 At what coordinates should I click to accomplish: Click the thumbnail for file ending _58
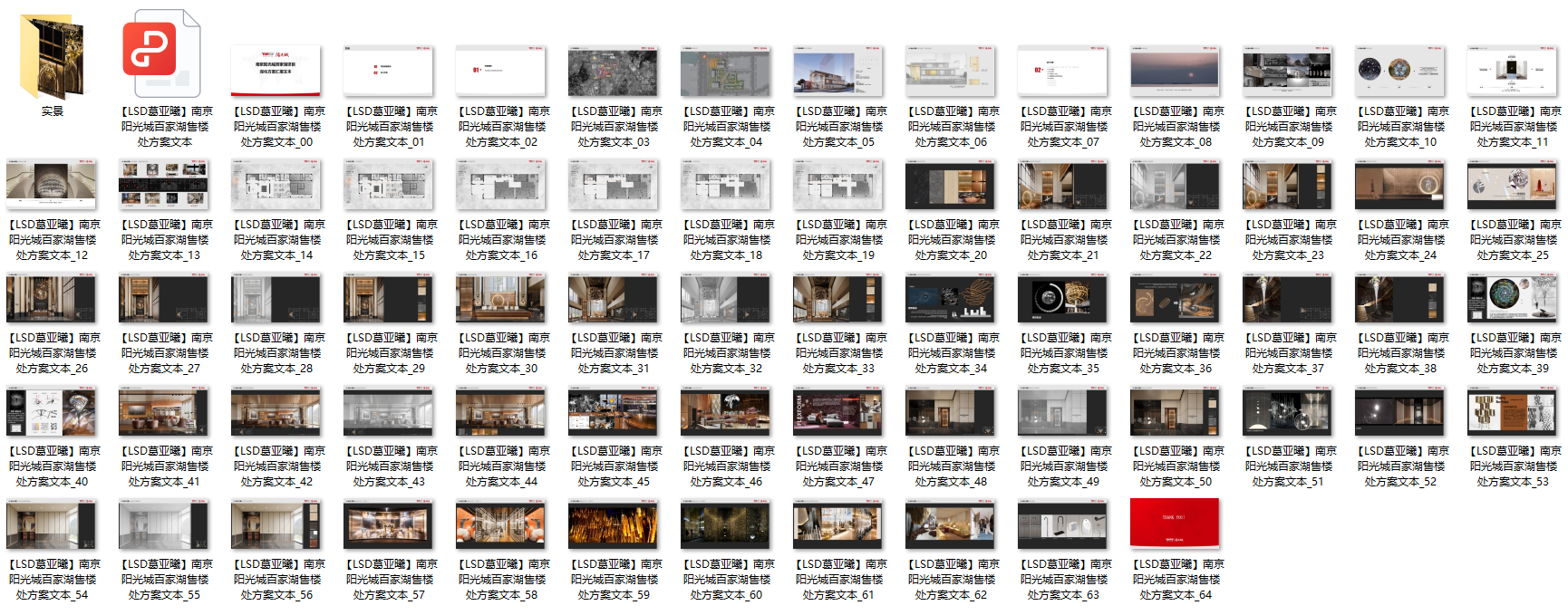tap(500, 525)
